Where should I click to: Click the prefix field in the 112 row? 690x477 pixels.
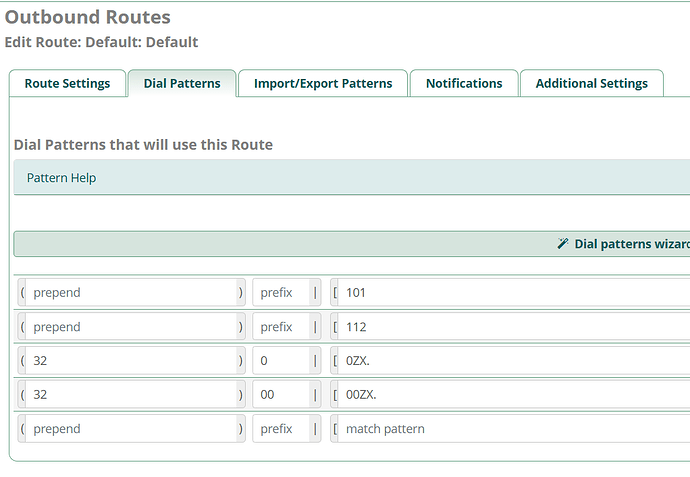286,327
